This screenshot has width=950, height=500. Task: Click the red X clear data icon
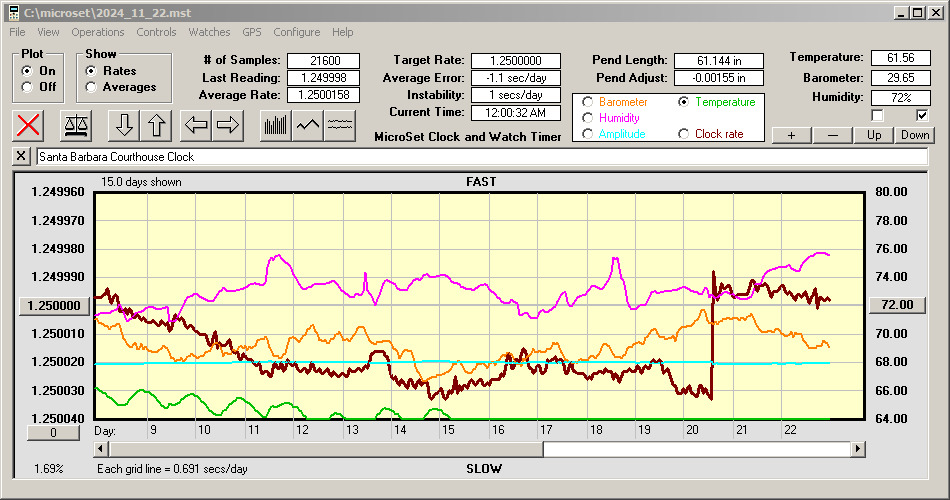coord(29,125)
